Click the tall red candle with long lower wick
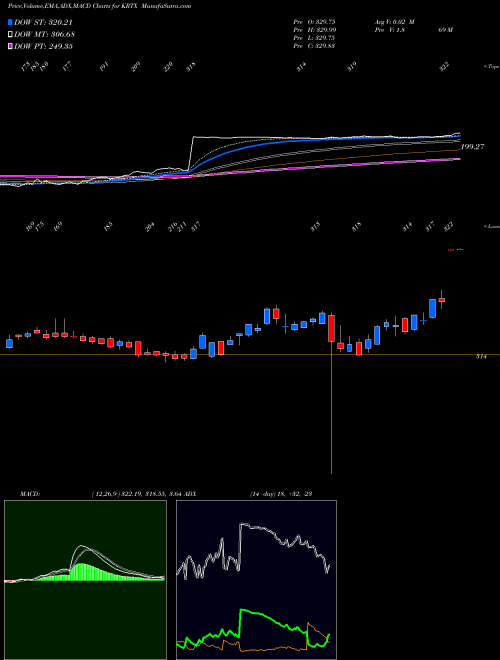The image size is (500, 660). (x=332, y=328)
